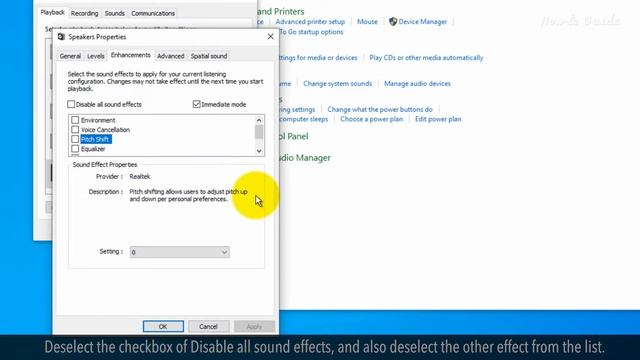Select Pitch Shift effect label
Screen dimensions: 640x360
[x=95, y=139]
